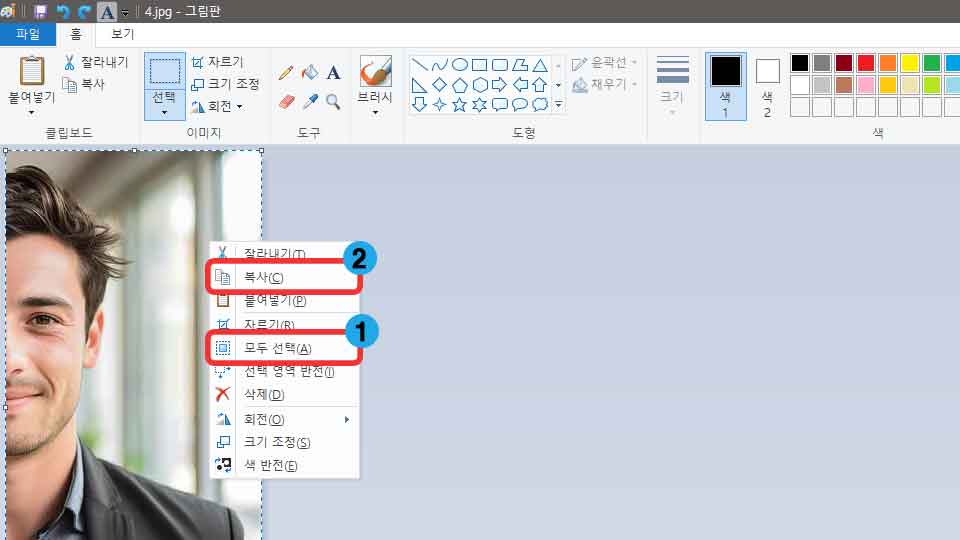Switch to the 홈 tab
Screen dimensions: 960x540
click(75, 34)
